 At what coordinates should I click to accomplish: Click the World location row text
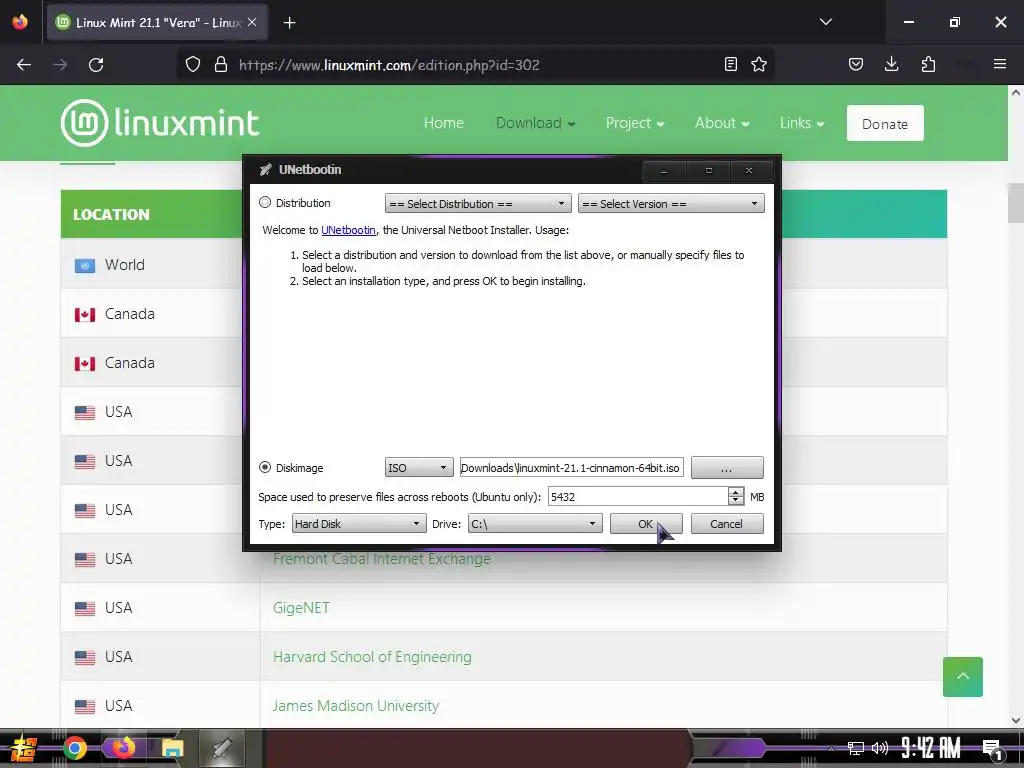125,264
